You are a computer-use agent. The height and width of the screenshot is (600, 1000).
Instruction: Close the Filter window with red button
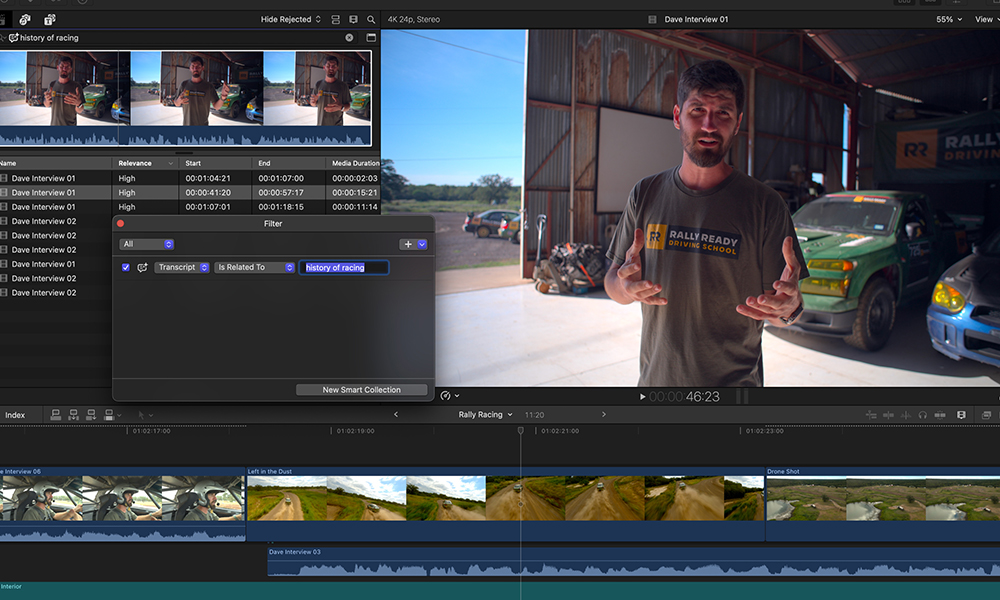pyautogui.click(x=121, y=224)
